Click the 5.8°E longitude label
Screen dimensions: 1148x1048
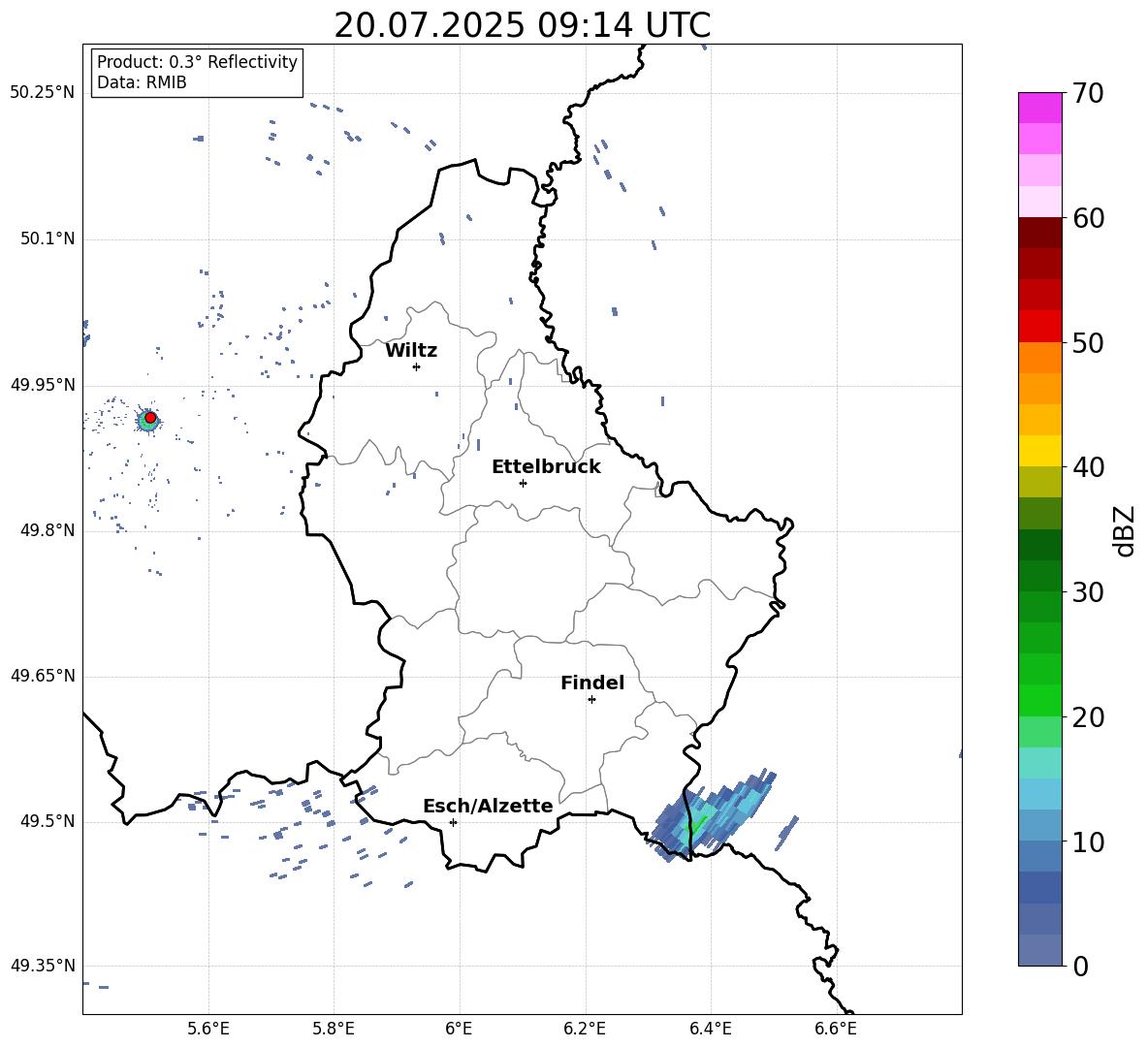tap(334, 1029)
